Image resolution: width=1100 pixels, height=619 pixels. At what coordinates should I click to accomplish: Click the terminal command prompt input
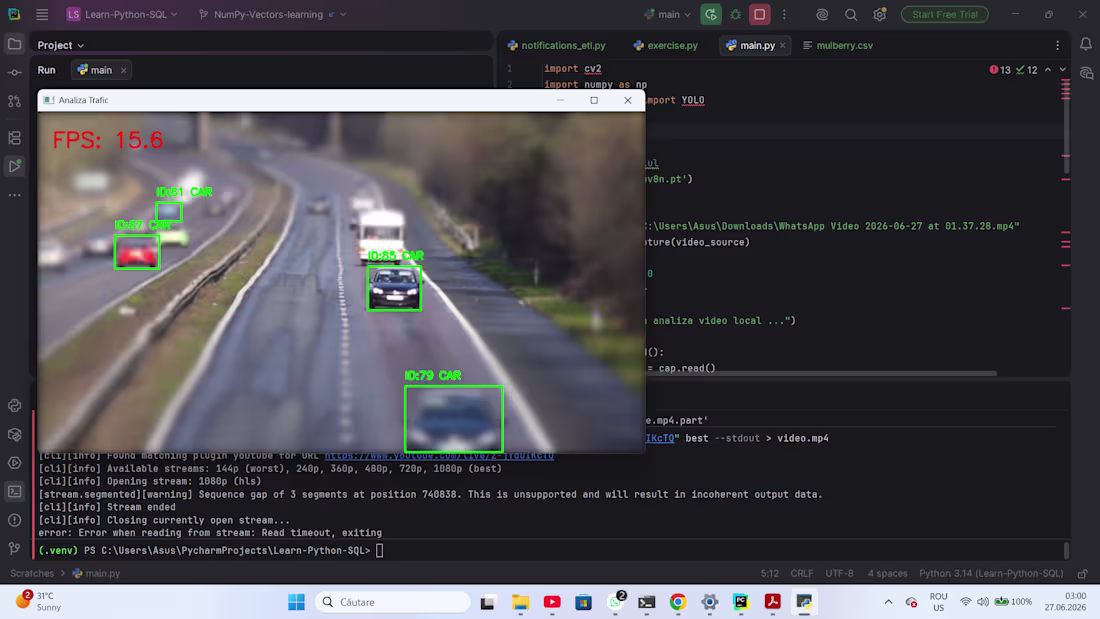point(380,551)
